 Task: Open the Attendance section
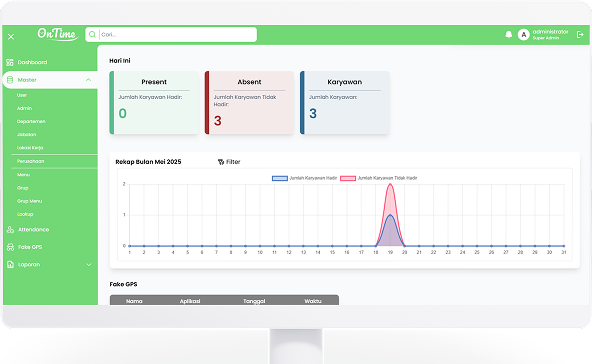tap(33, 230)
